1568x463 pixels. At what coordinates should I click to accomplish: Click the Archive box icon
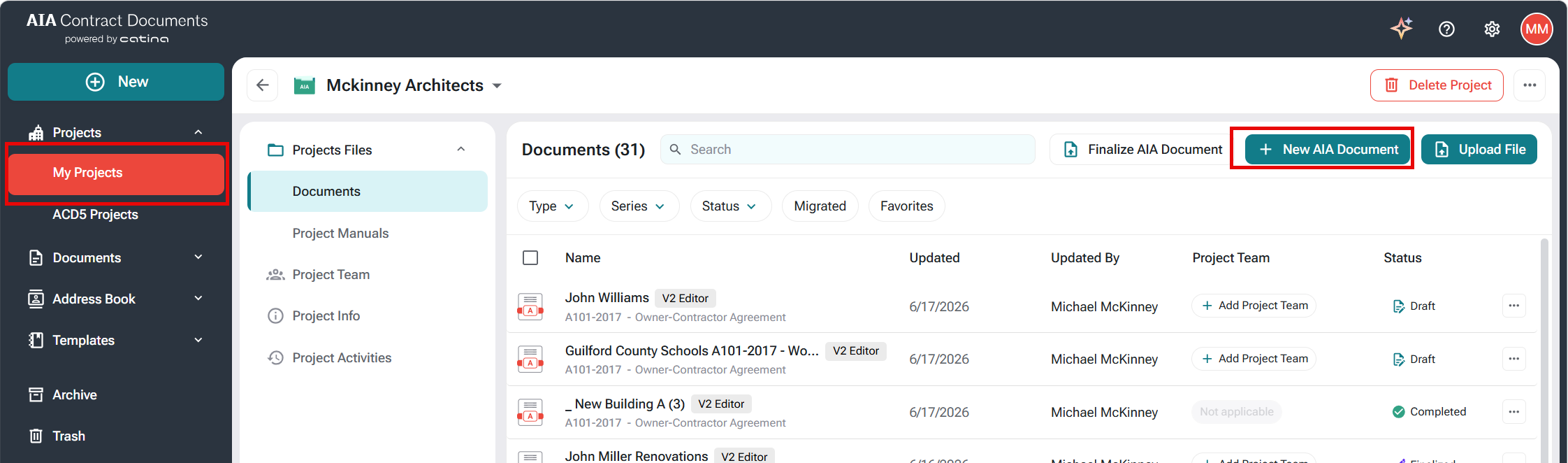pos(36,395)
